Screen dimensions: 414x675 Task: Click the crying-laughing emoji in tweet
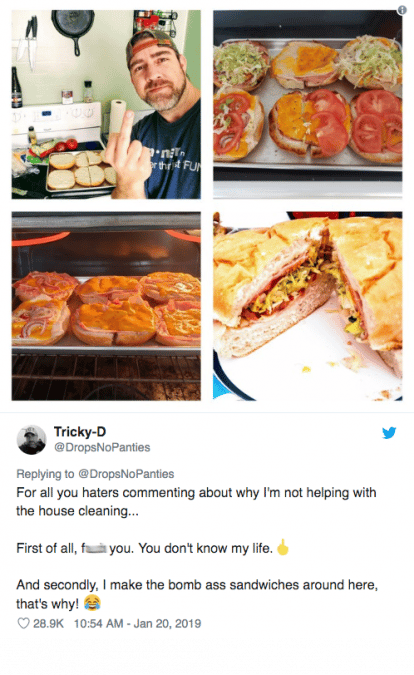(92, 603)
